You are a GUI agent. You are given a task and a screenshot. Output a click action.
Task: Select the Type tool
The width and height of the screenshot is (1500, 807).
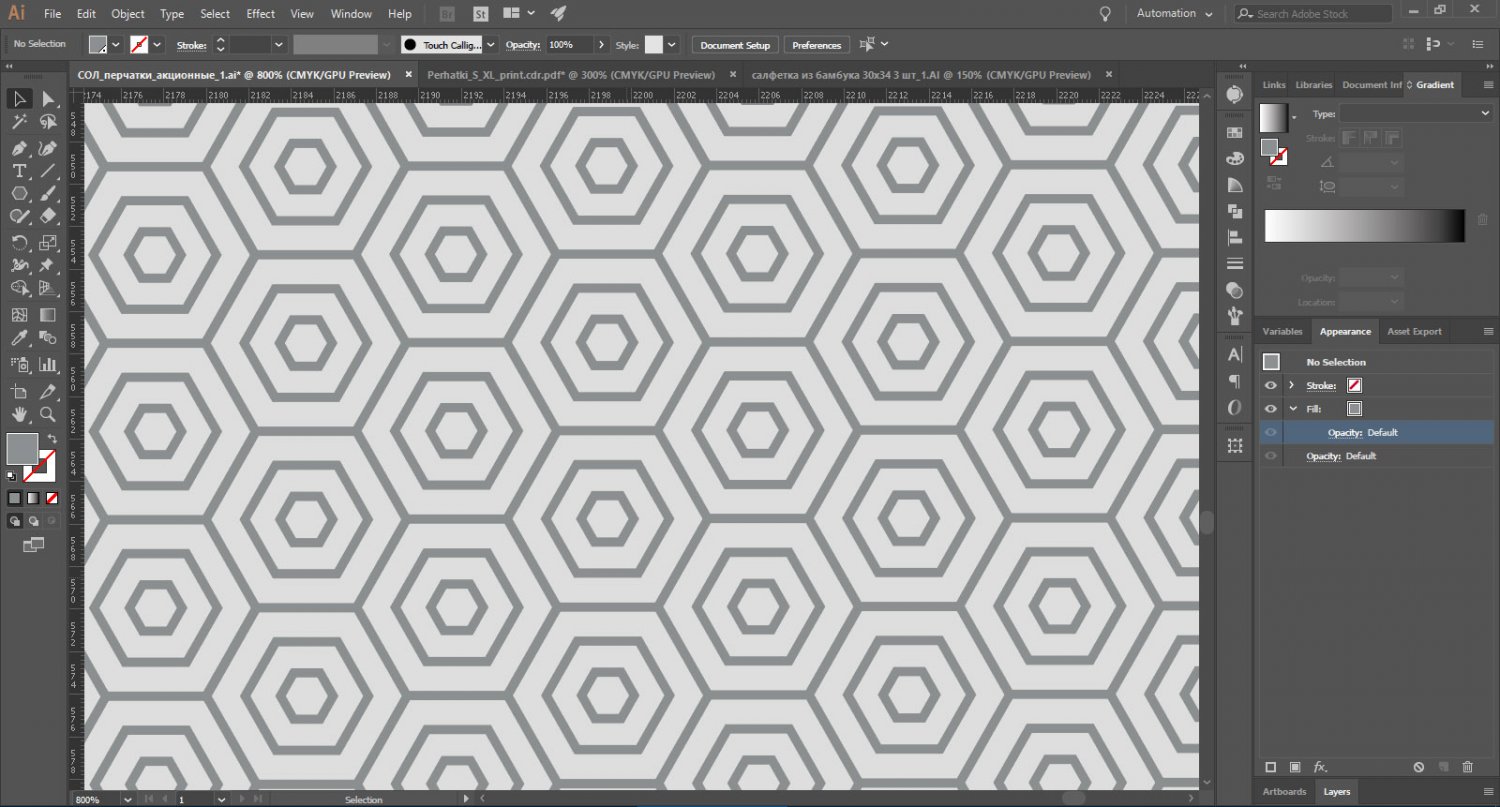click(19, 171)
